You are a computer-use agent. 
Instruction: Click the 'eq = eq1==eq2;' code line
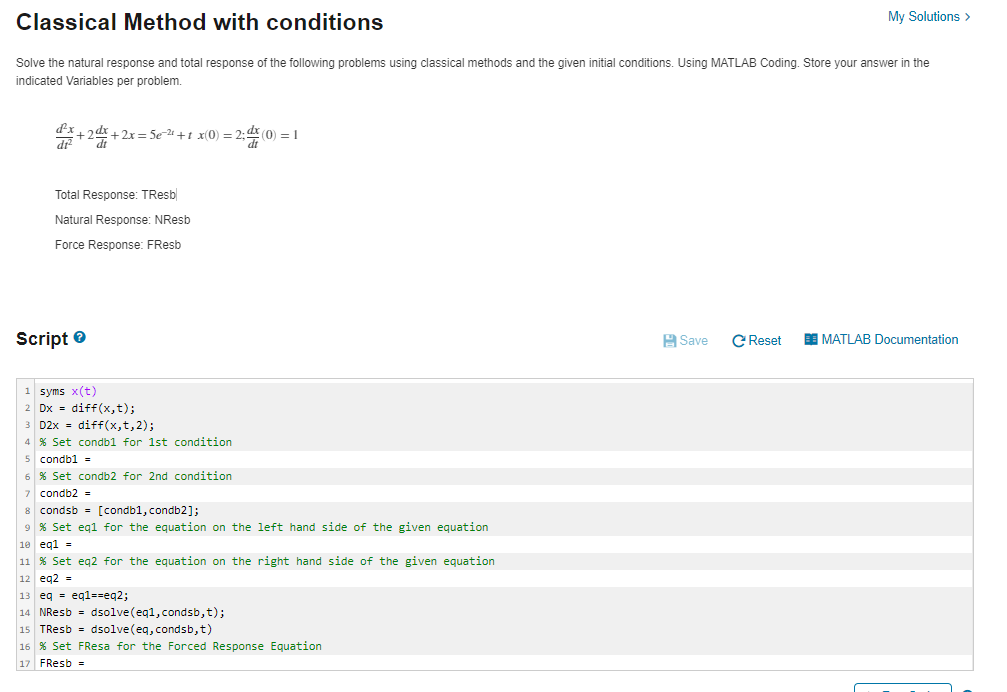pyautogui.click(x=504, y=595)
